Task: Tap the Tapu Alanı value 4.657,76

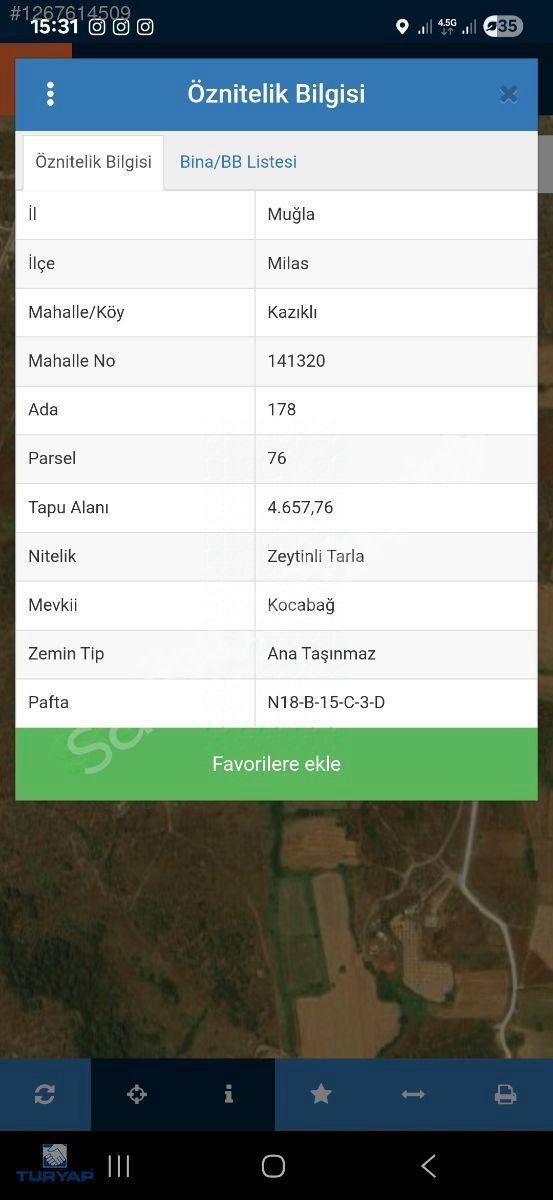Action: (300, 508)
